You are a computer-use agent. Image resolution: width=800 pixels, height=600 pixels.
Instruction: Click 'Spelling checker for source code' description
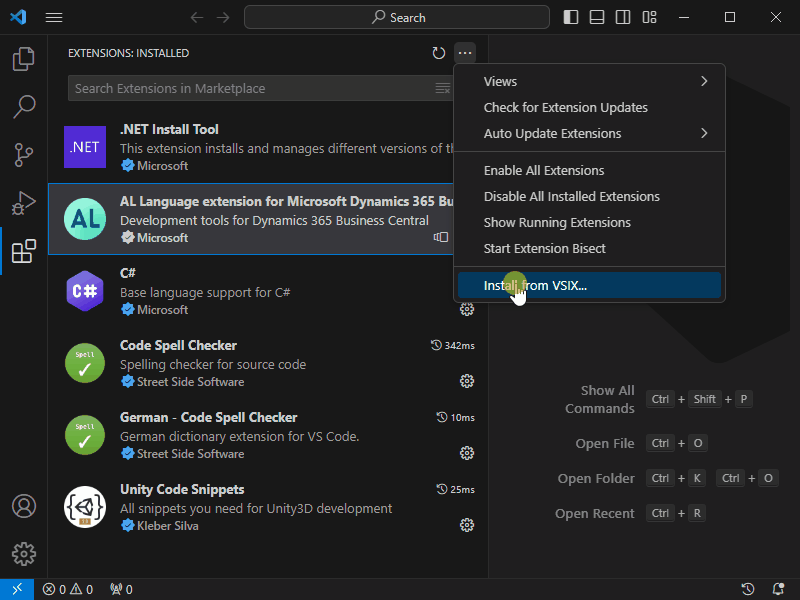tap(213, 365)
